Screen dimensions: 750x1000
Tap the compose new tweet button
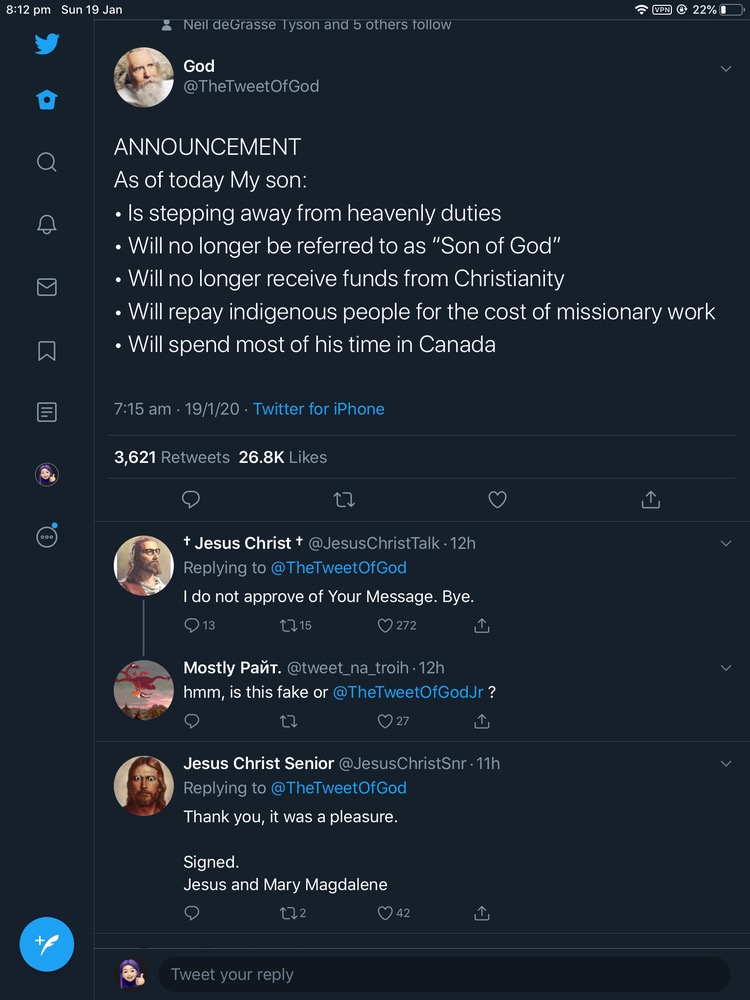[x=47, y=944]
